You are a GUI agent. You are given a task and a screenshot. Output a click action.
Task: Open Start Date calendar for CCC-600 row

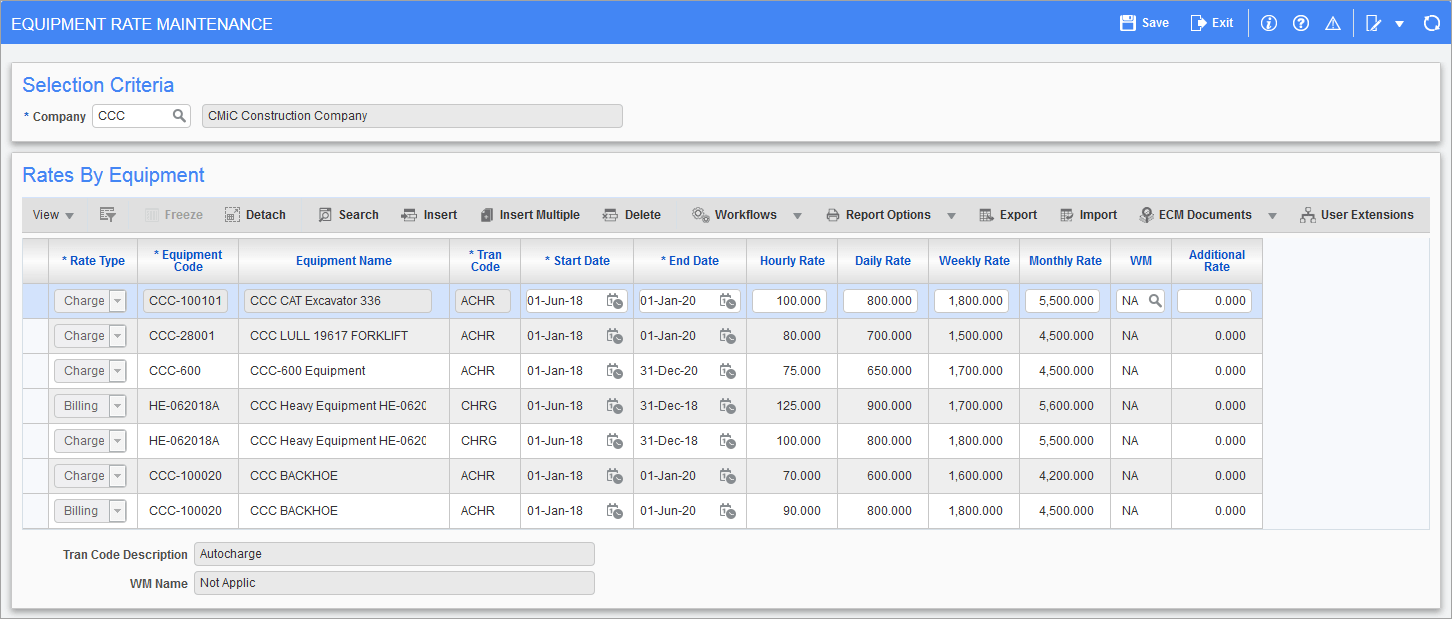615,371
